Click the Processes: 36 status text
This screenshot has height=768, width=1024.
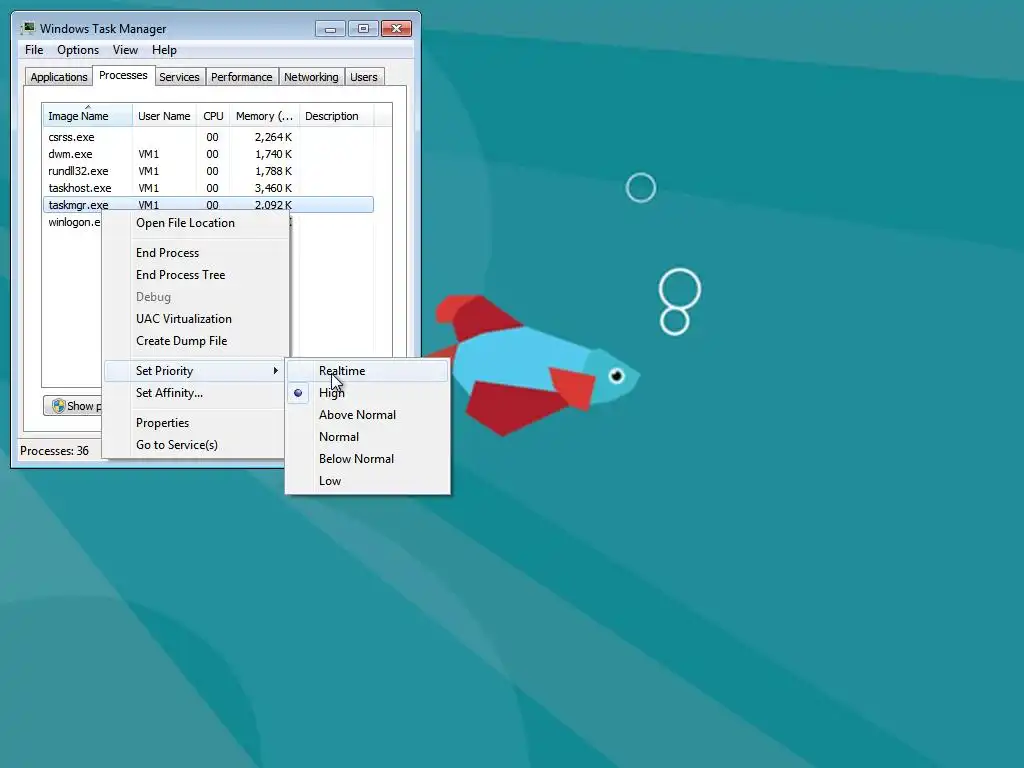[54, 451]
